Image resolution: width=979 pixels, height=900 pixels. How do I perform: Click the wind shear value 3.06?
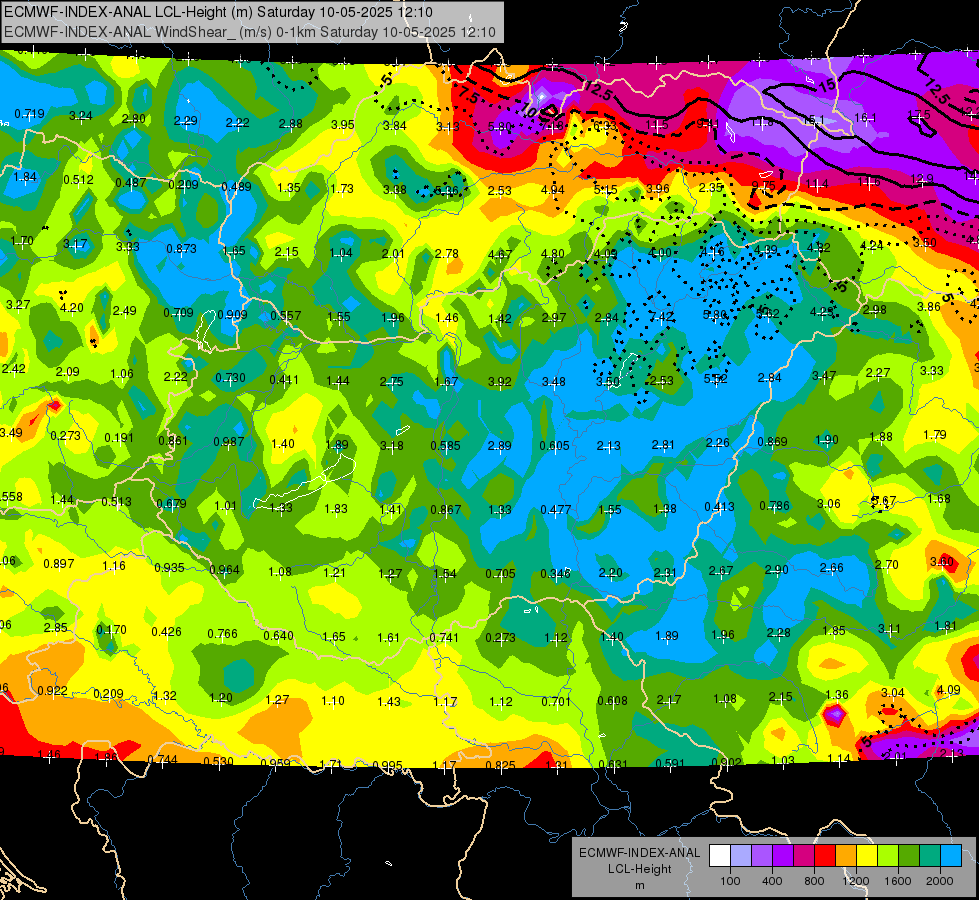click(x=829, y=503)
